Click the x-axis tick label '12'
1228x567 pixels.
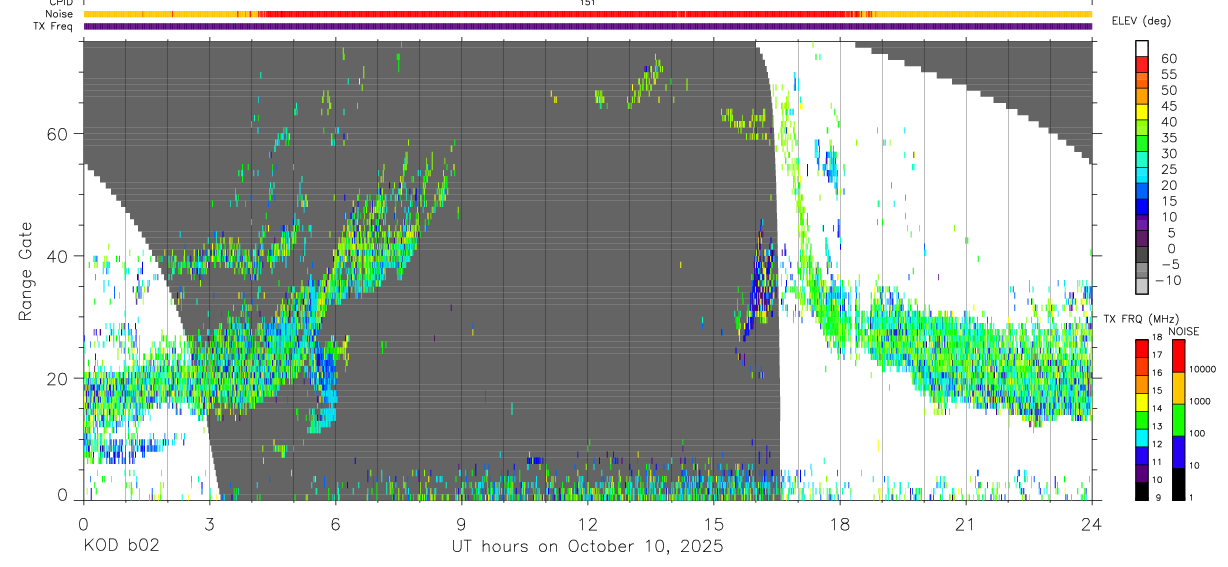(x=587, y=524)
